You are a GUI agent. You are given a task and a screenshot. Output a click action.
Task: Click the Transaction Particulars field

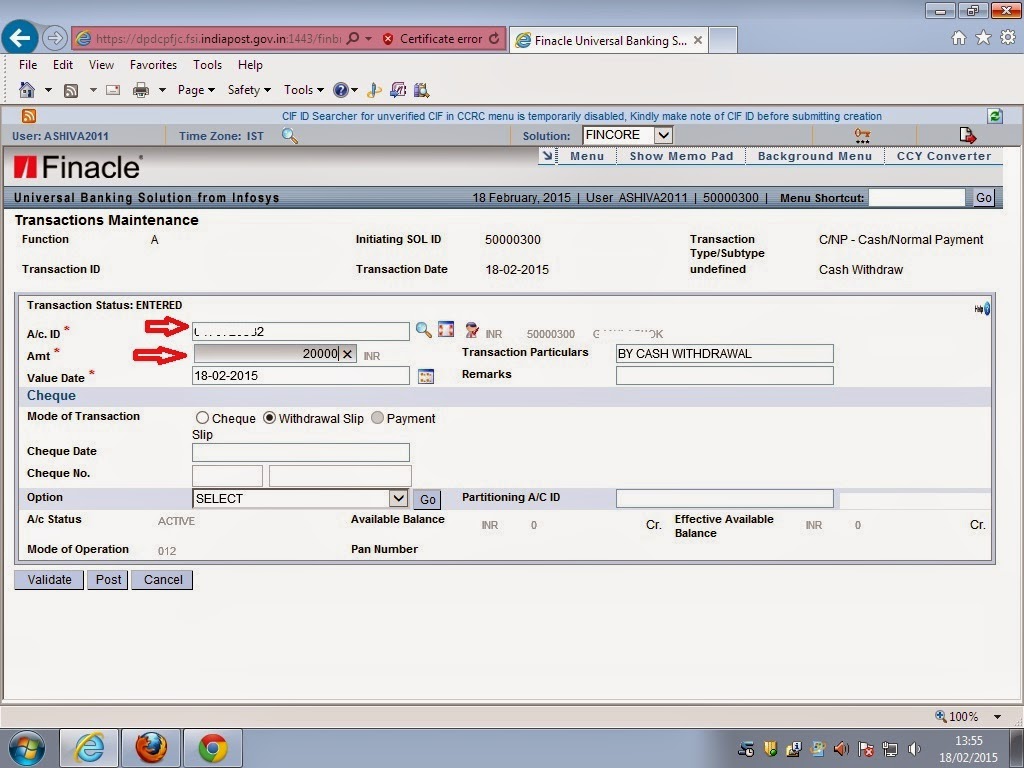(x=725, y=353)
